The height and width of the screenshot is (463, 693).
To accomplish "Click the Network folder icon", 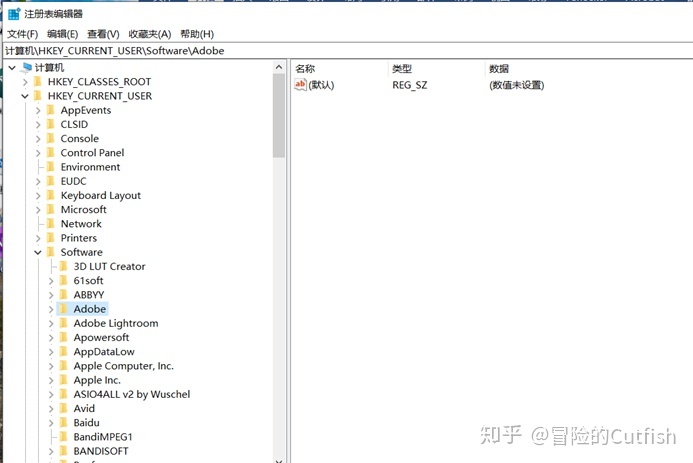I will coord(51,224).
